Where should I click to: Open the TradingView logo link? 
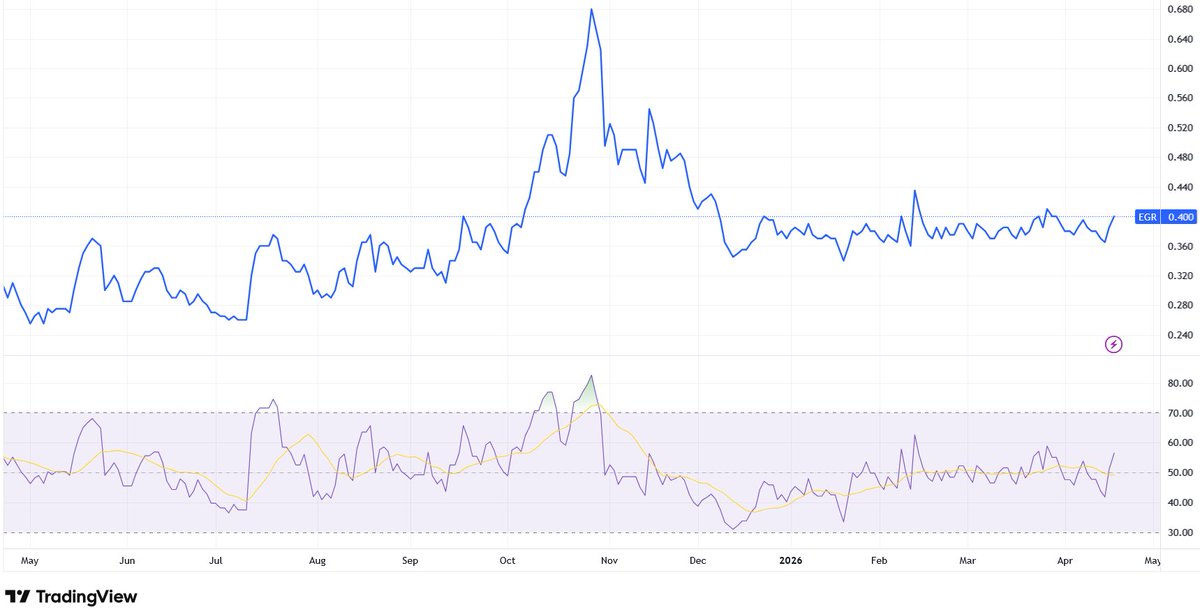(71, 596)
